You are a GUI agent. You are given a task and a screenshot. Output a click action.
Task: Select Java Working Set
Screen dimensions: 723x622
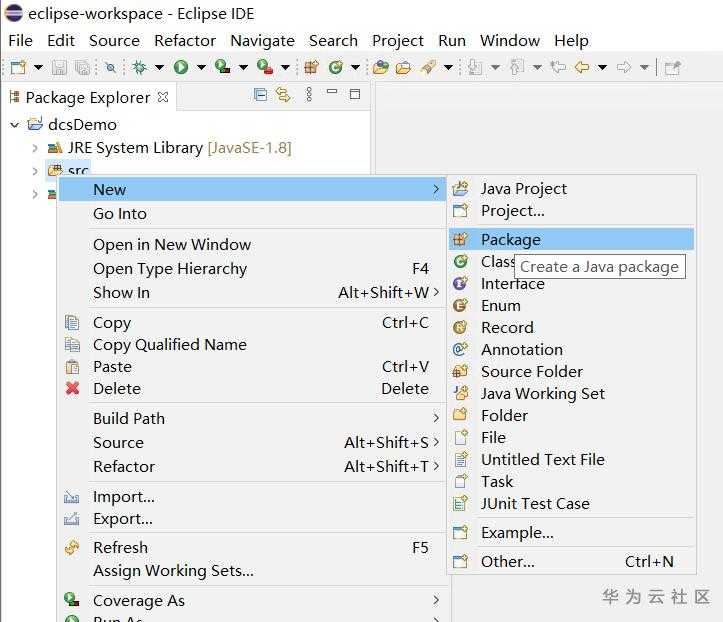pos(572,394)
